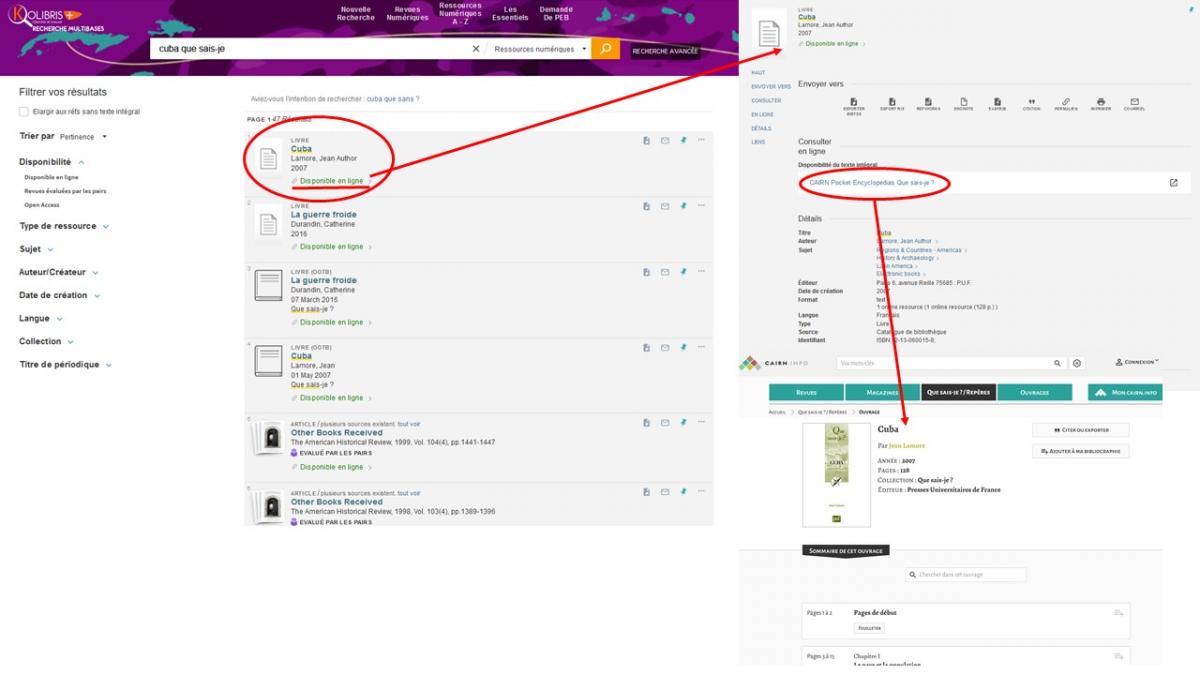Screen dimensions: 1200x675
Task: Select the EndNote export icon
Action: [x=964, y=101]
